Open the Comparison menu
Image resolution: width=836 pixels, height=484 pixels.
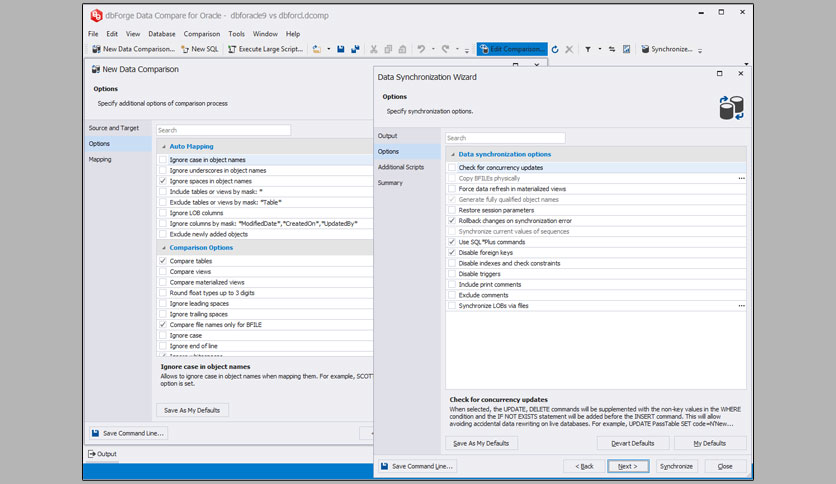202,34
